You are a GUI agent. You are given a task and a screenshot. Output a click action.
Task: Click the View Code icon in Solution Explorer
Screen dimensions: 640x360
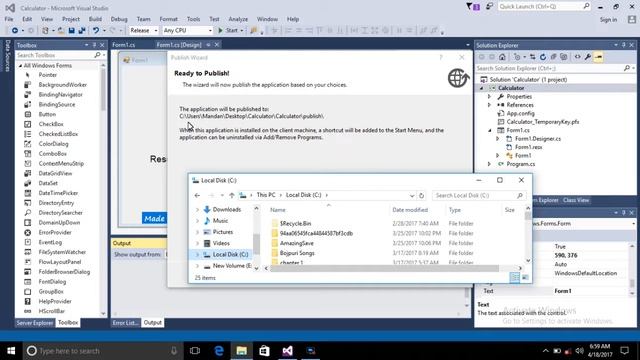[x=578, y=57]
